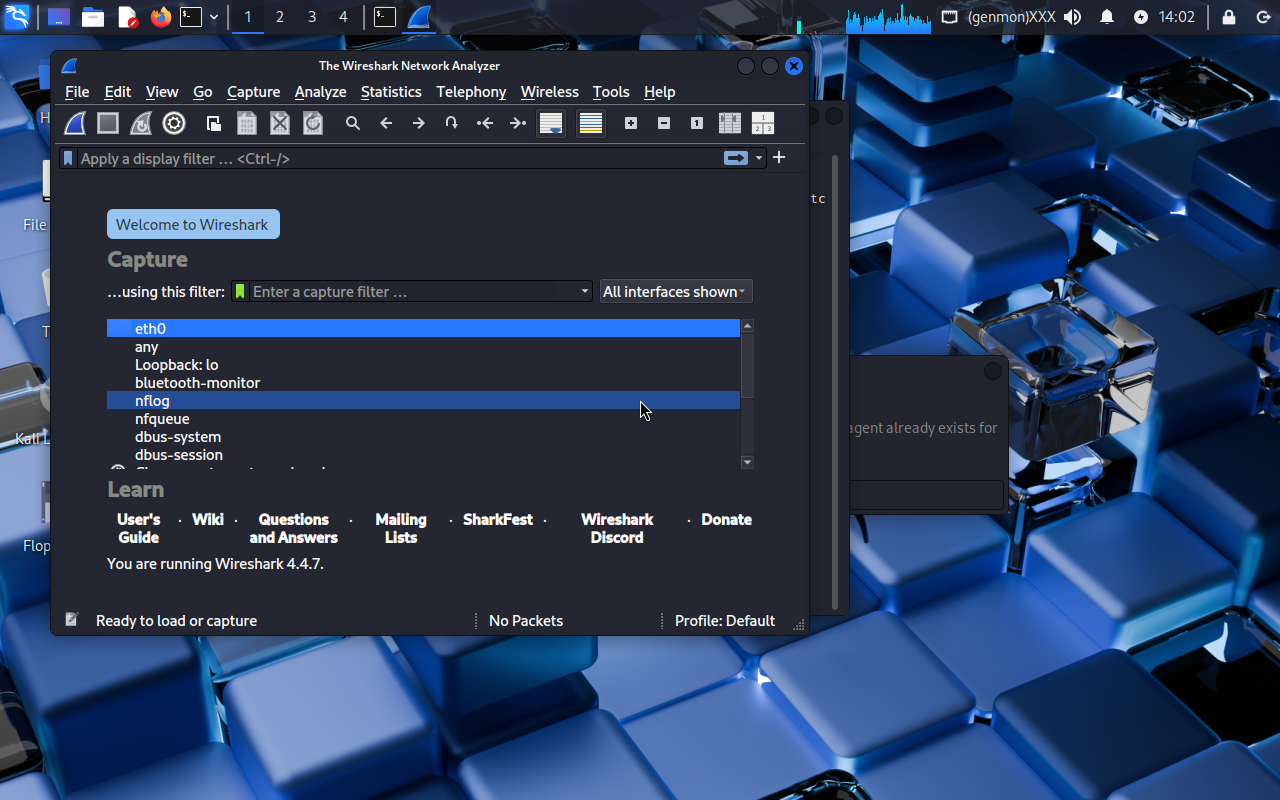This screenshot has height=800, width=1280.
Task: Click interface list scroll up arrow
Action: pos(747,326)
